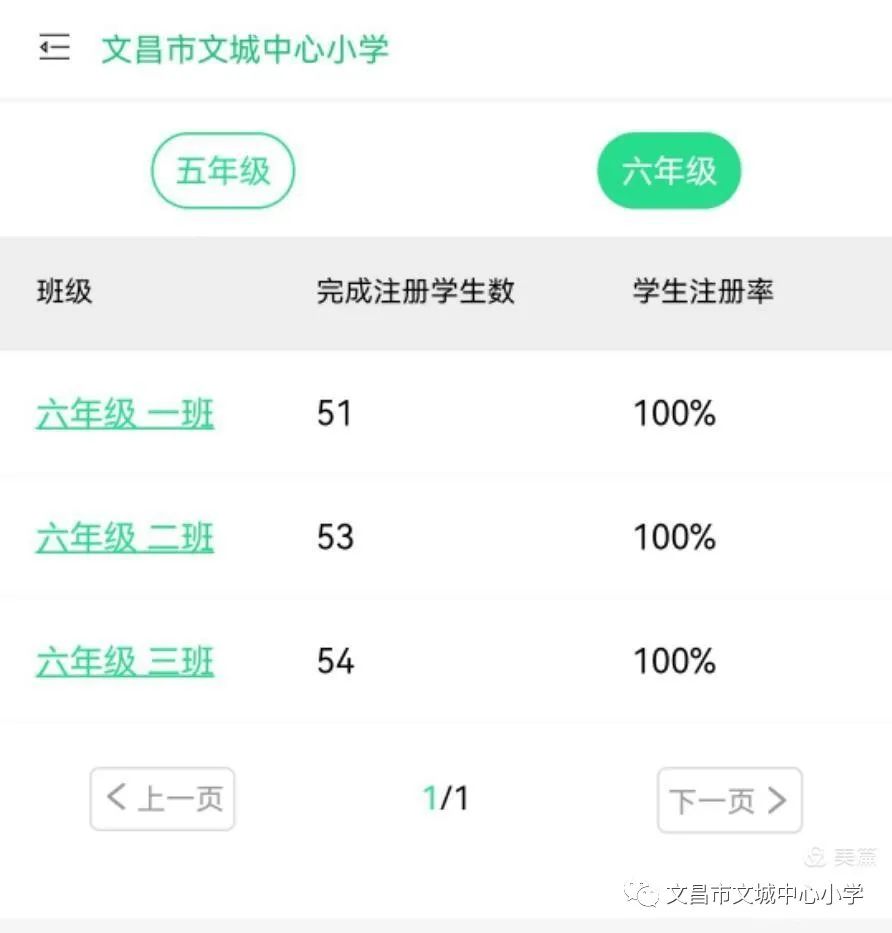This screenshot has width=892, height=933.
Task: Go to previous page with 上一页
Action: point(163,799)
